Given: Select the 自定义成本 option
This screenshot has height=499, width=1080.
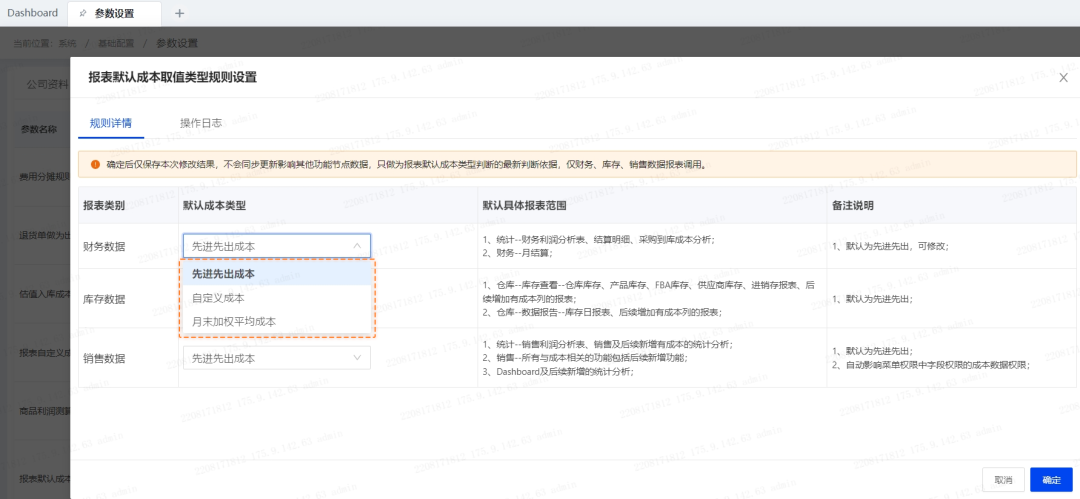Looking at the screenshot, I should pos(218,298).
